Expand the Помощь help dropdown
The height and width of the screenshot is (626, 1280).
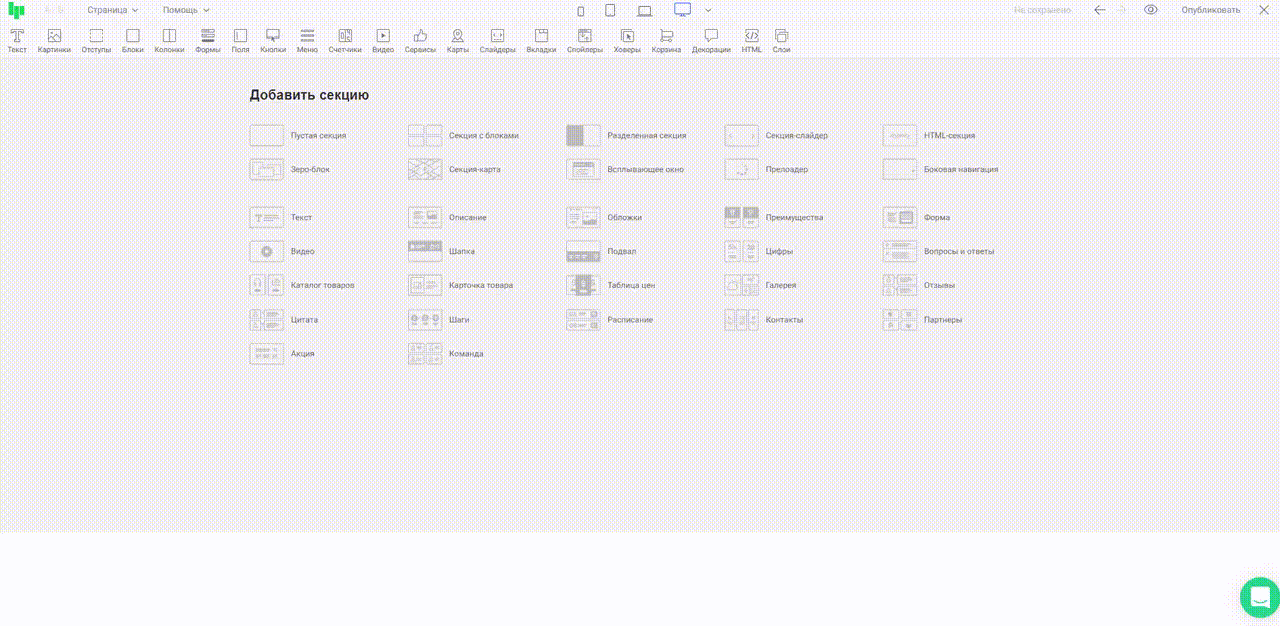[186, 10]
